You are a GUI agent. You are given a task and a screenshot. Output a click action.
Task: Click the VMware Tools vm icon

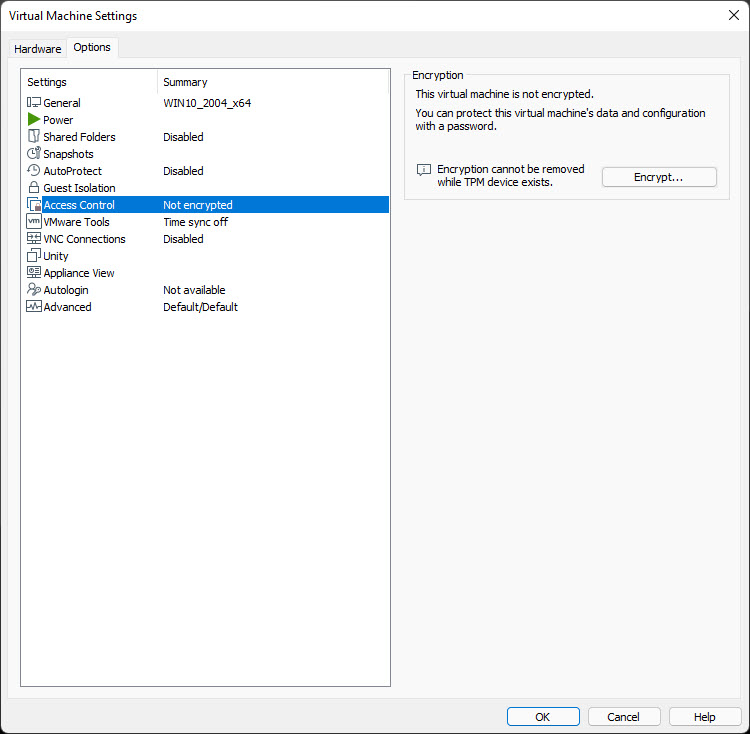33,221
